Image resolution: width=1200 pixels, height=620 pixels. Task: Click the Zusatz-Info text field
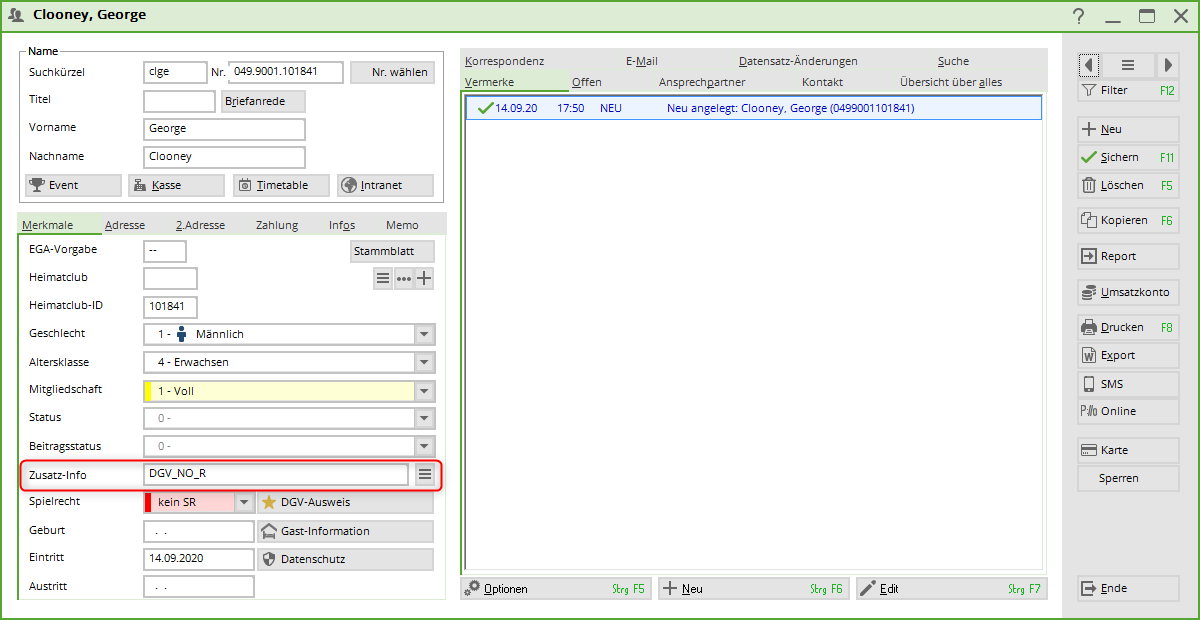276,474
